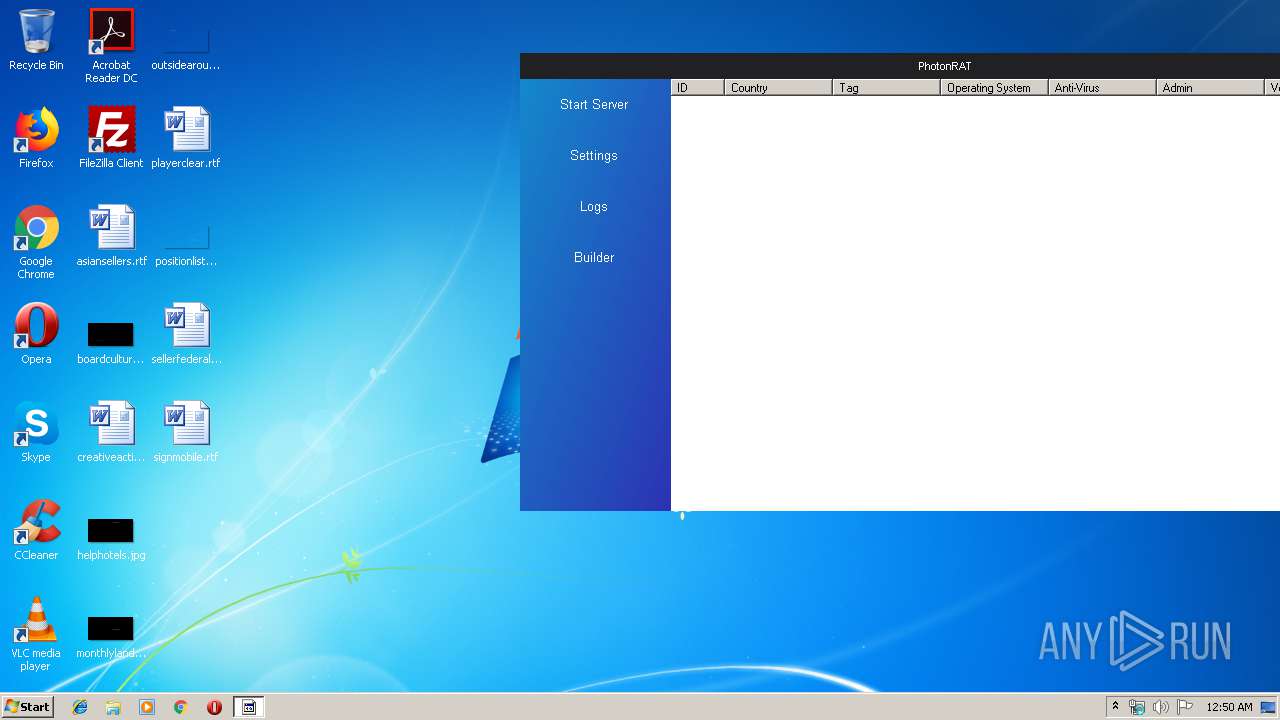Open the Action Center flag icon
1280x720 pixels.
[1185, 707]
